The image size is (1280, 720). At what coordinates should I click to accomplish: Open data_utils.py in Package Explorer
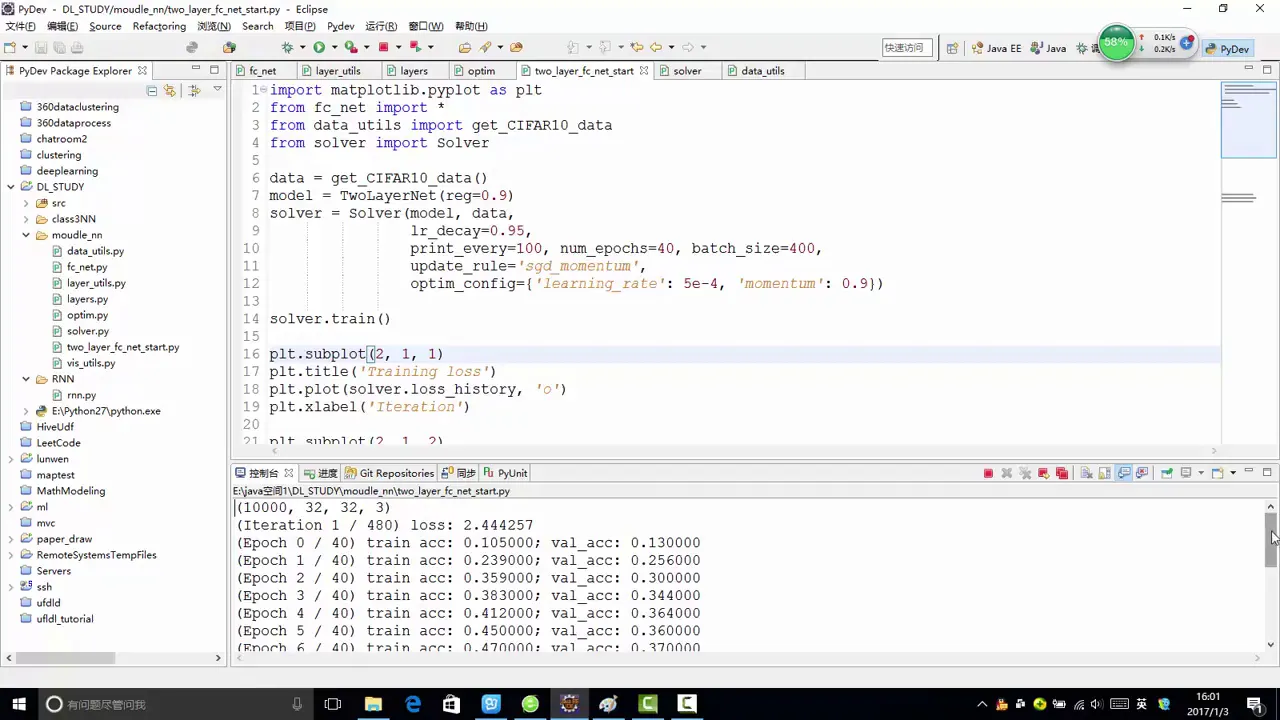88,251
